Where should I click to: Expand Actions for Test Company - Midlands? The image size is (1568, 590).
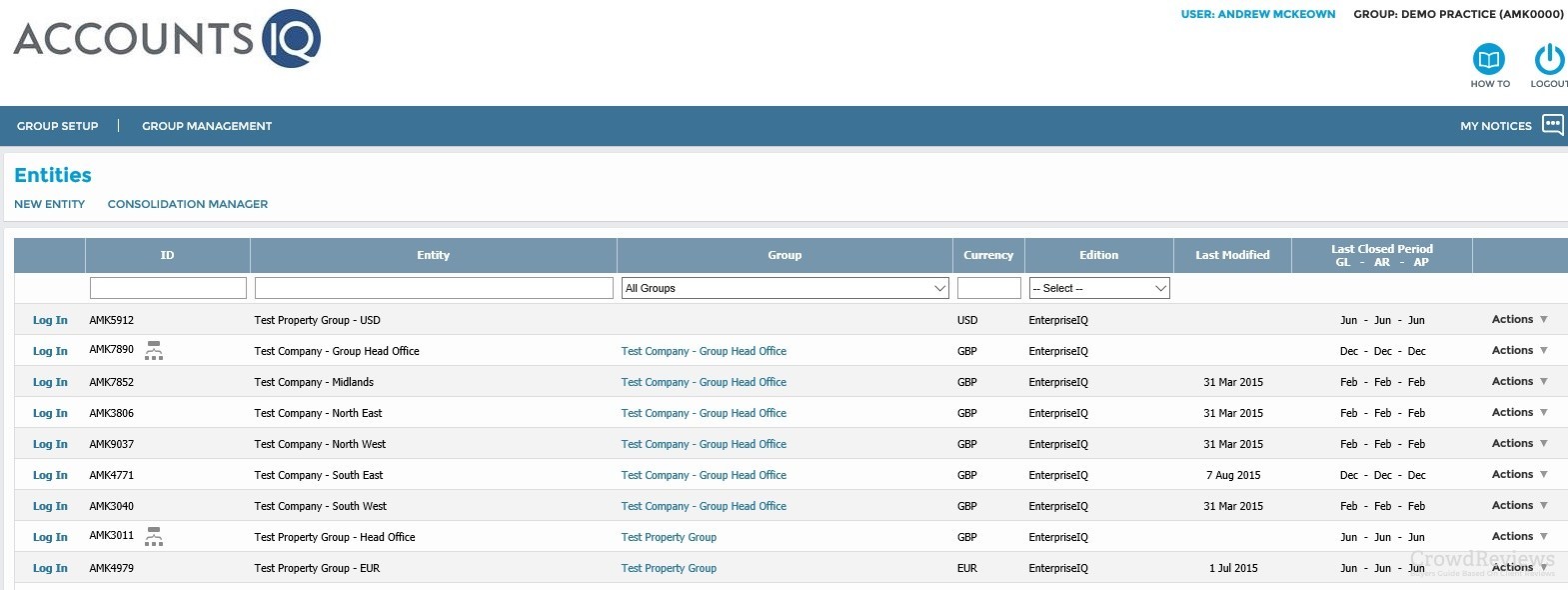click(x=1519, y=381)
